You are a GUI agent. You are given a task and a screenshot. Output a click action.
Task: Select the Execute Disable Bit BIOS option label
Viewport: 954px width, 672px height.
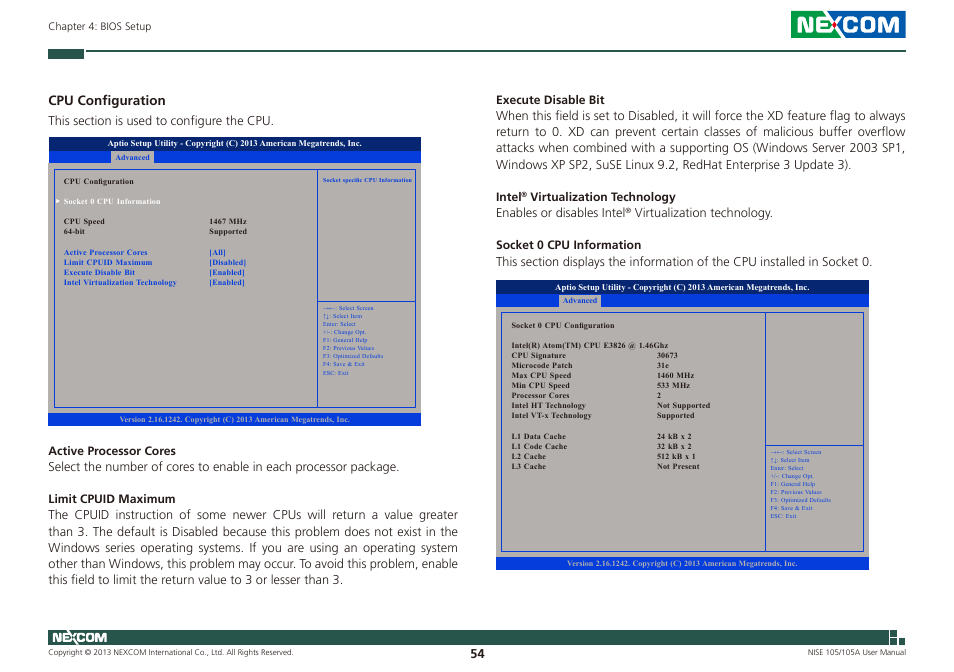click(99, 272)
